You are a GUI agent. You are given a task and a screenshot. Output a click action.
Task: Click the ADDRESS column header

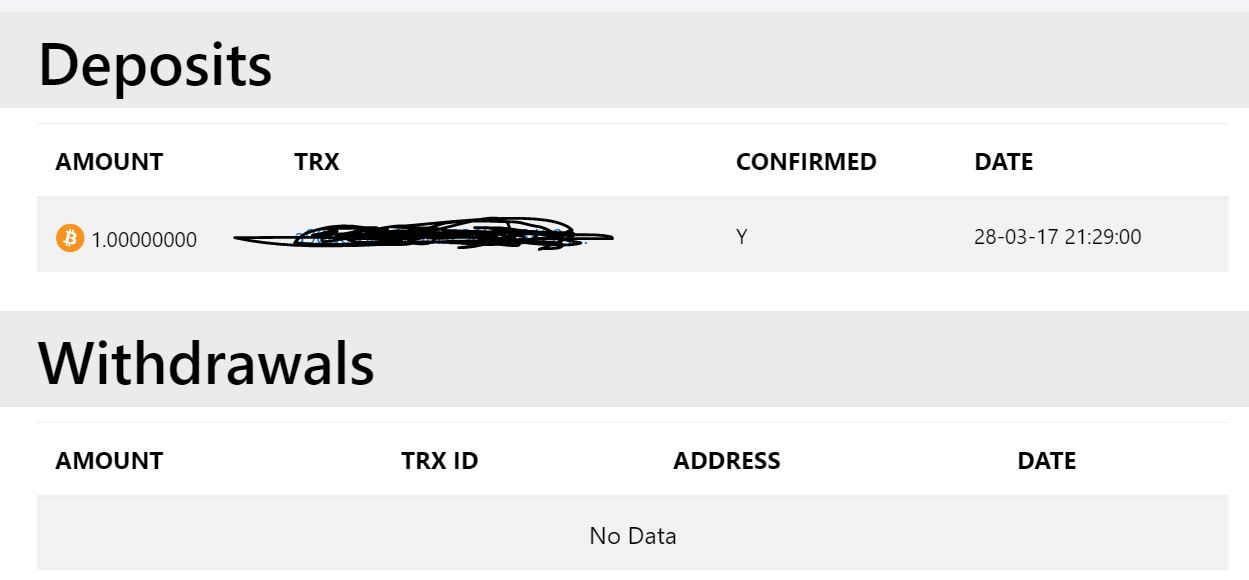[x=726, y=461]
